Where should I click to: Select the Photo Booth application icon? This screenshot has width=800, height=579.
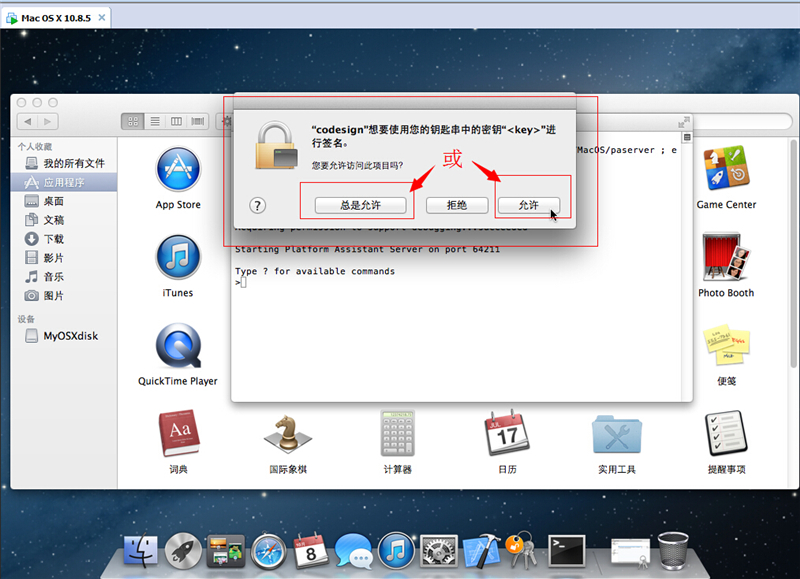point(726,257)
